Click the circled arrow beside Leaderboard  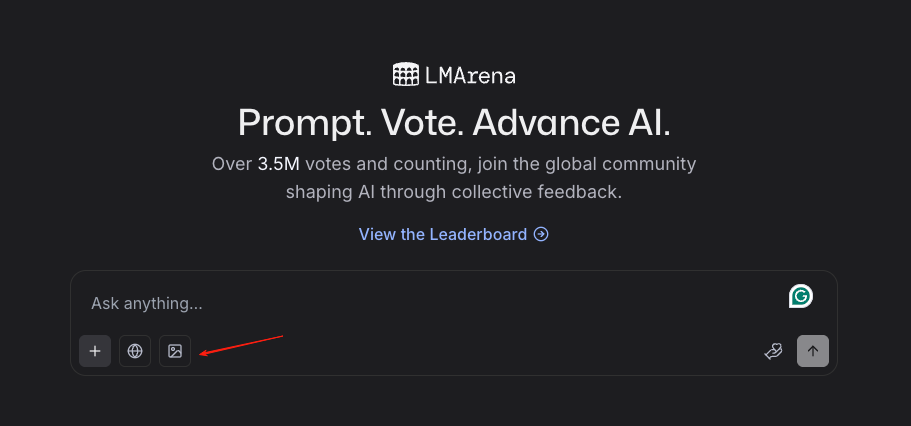point(541,235)
